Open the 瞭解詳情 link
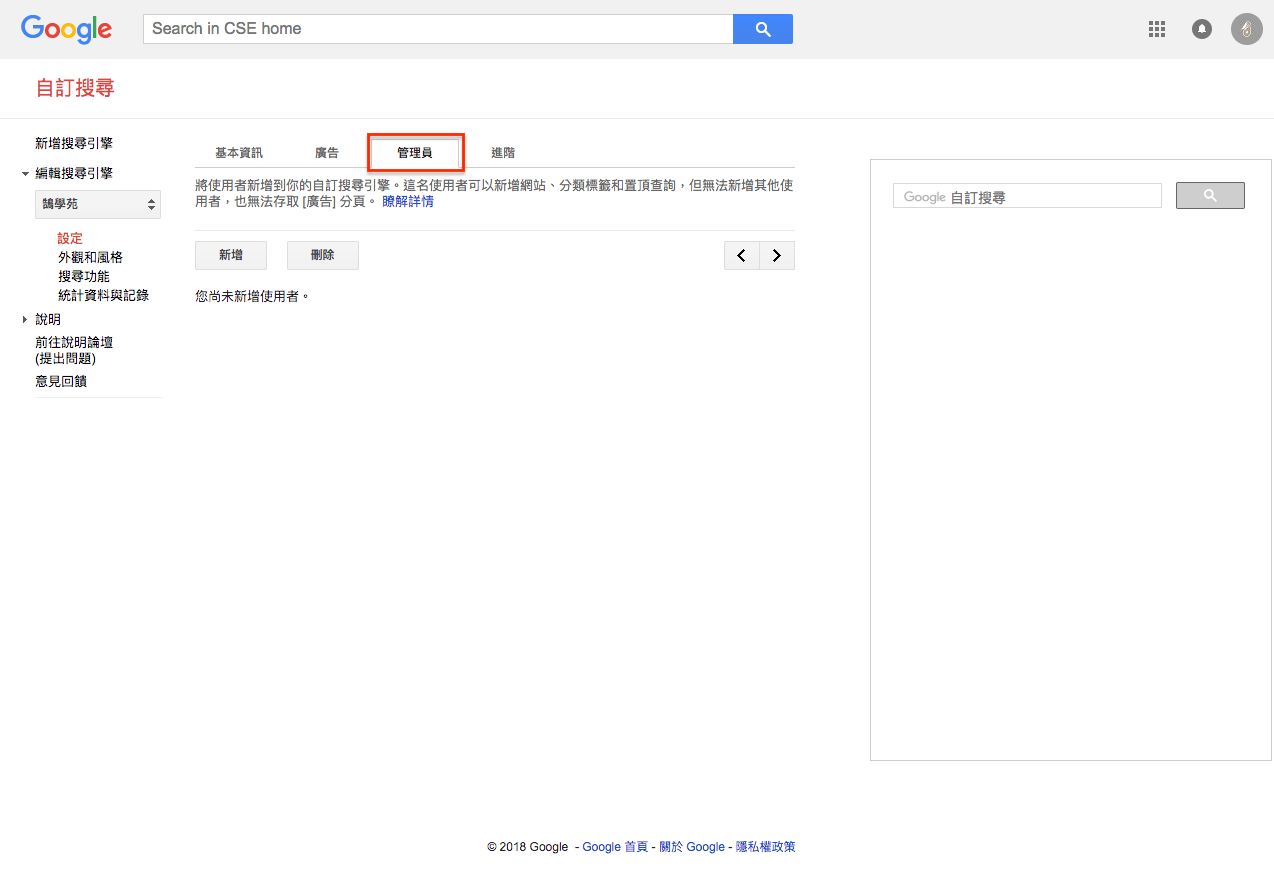 (408, 202)
